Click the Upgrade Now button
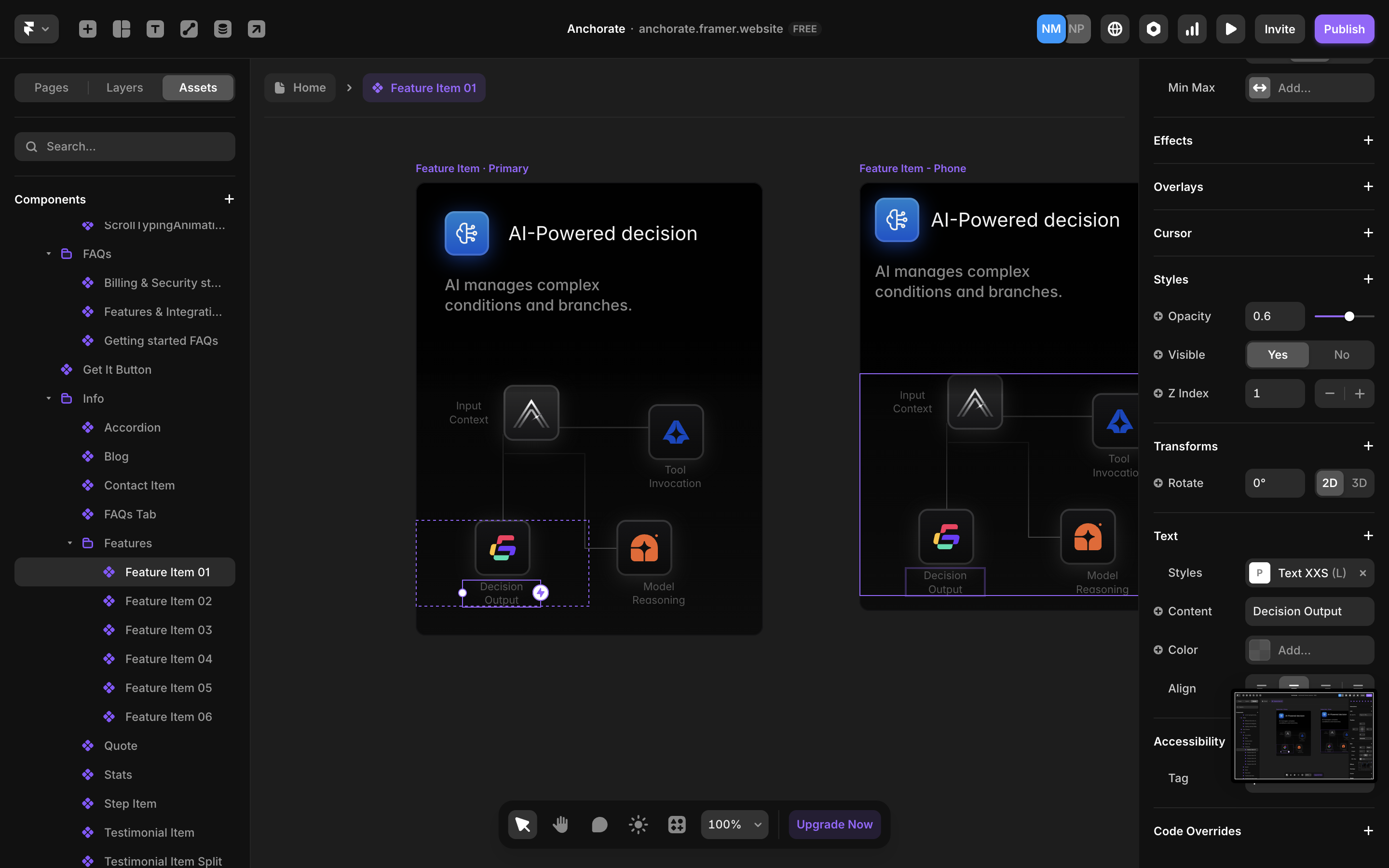Viewport: 1389px width, 868px height. pos(834,825)
